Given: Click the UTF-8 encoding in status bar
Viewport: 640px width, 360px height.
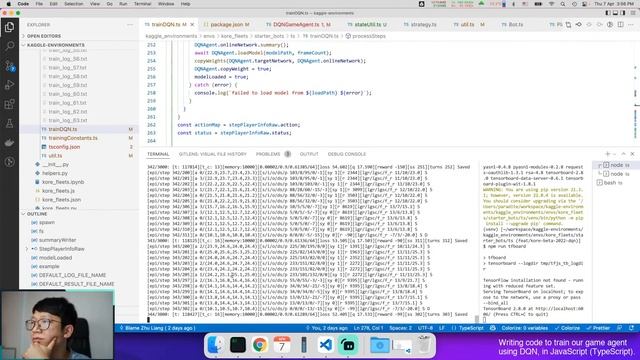Looking at the screenshot, I should tap(425, 328).
